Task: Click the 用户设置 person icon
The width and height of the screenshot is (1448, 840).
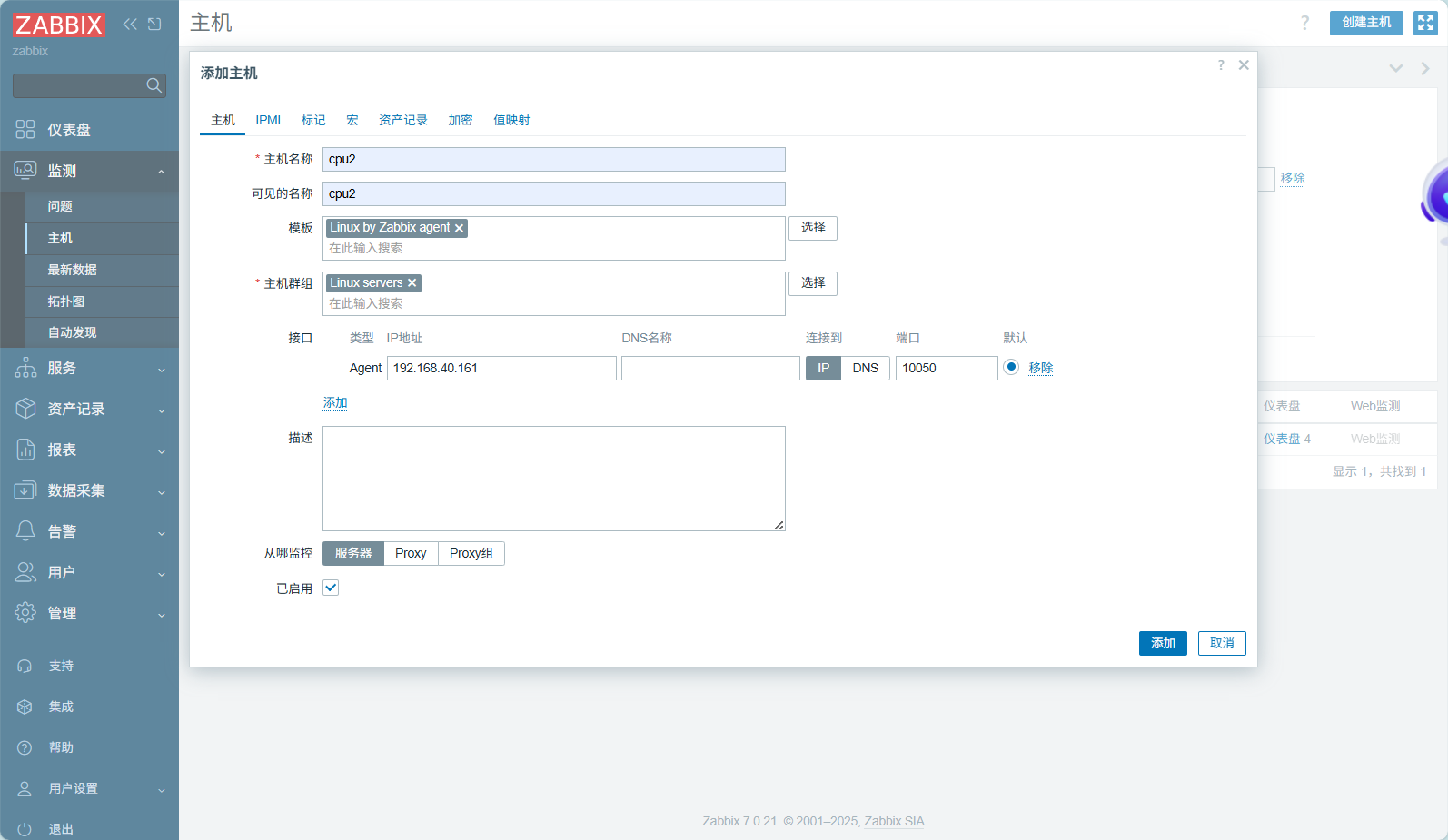Action: pos(25,788)
